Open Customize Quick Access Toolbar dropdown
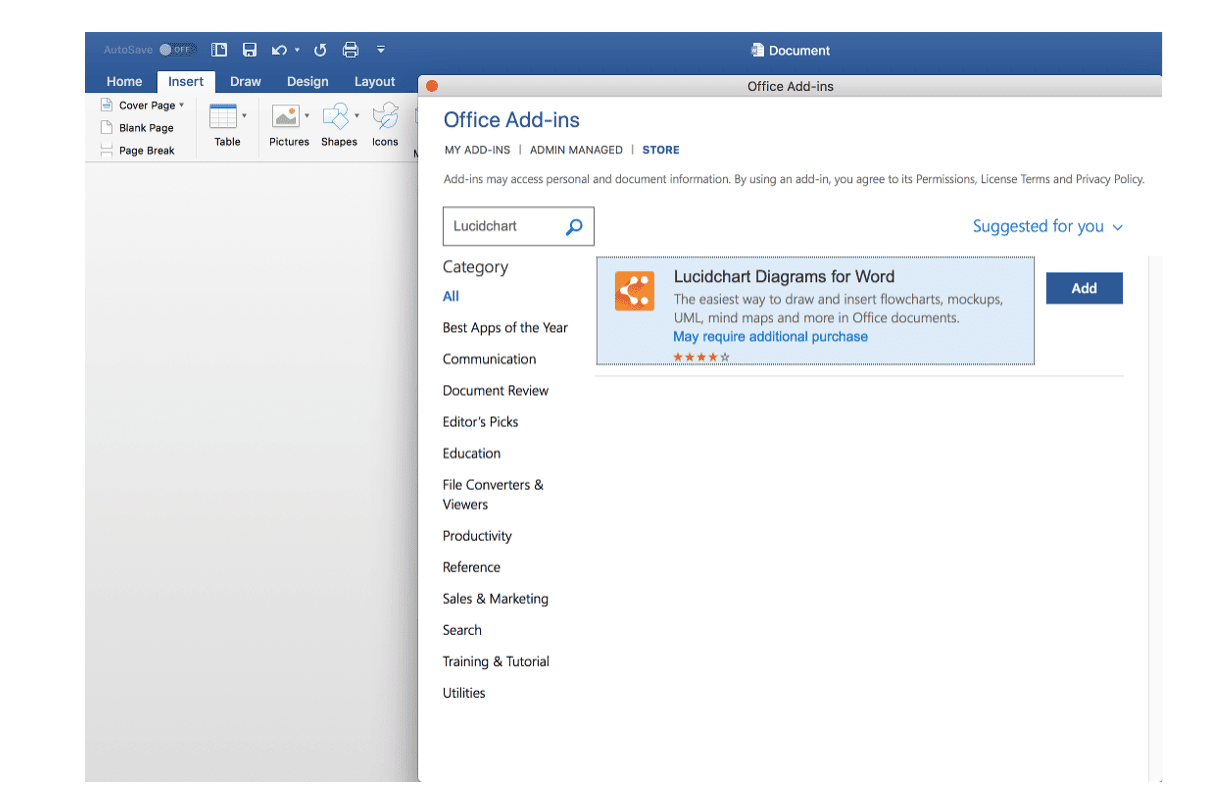 coord(381,49)
